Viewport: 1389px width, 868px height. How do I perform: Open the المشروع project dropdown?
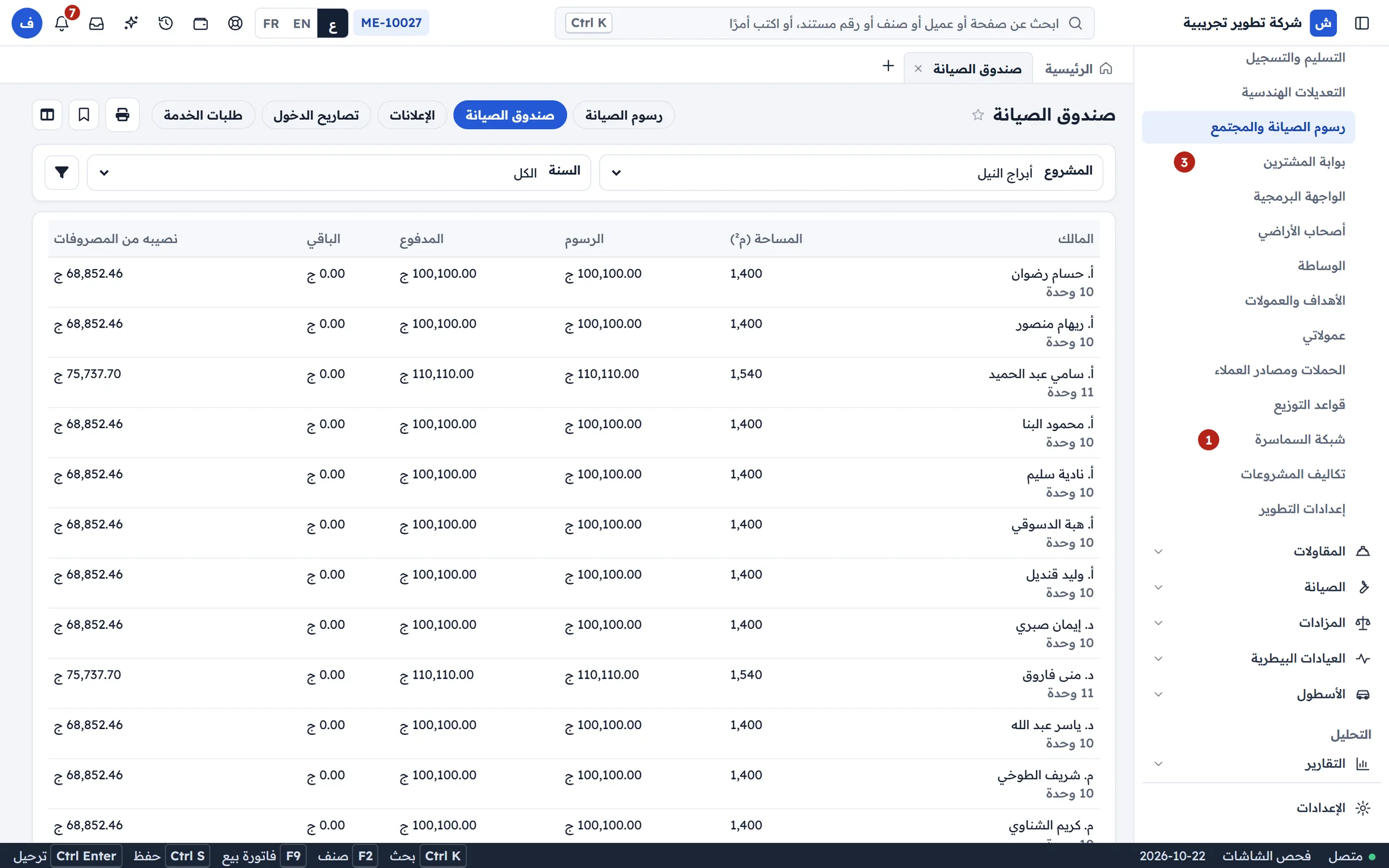851,172
